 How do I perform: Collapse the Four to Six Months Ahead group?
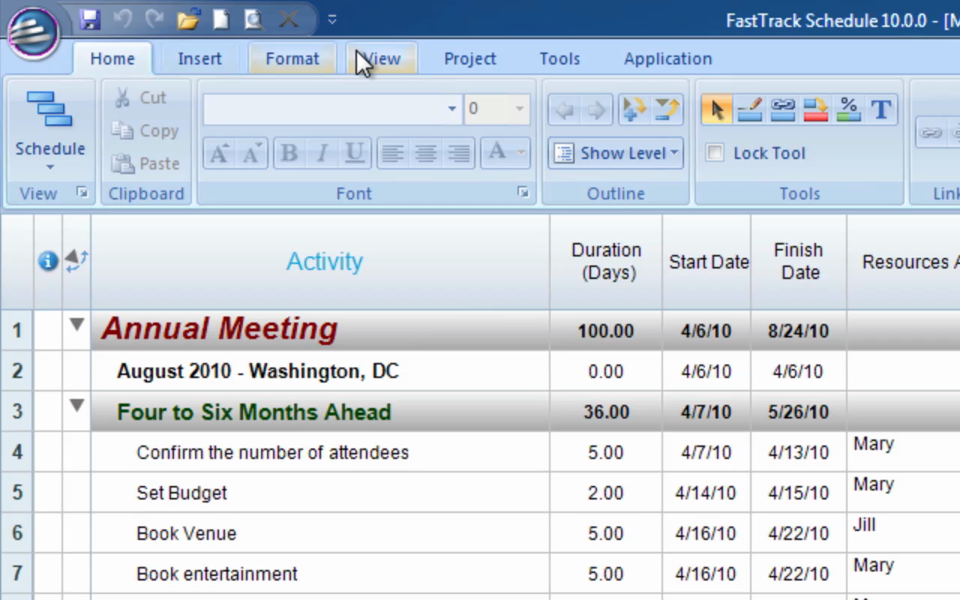click(x=77, y=405)
